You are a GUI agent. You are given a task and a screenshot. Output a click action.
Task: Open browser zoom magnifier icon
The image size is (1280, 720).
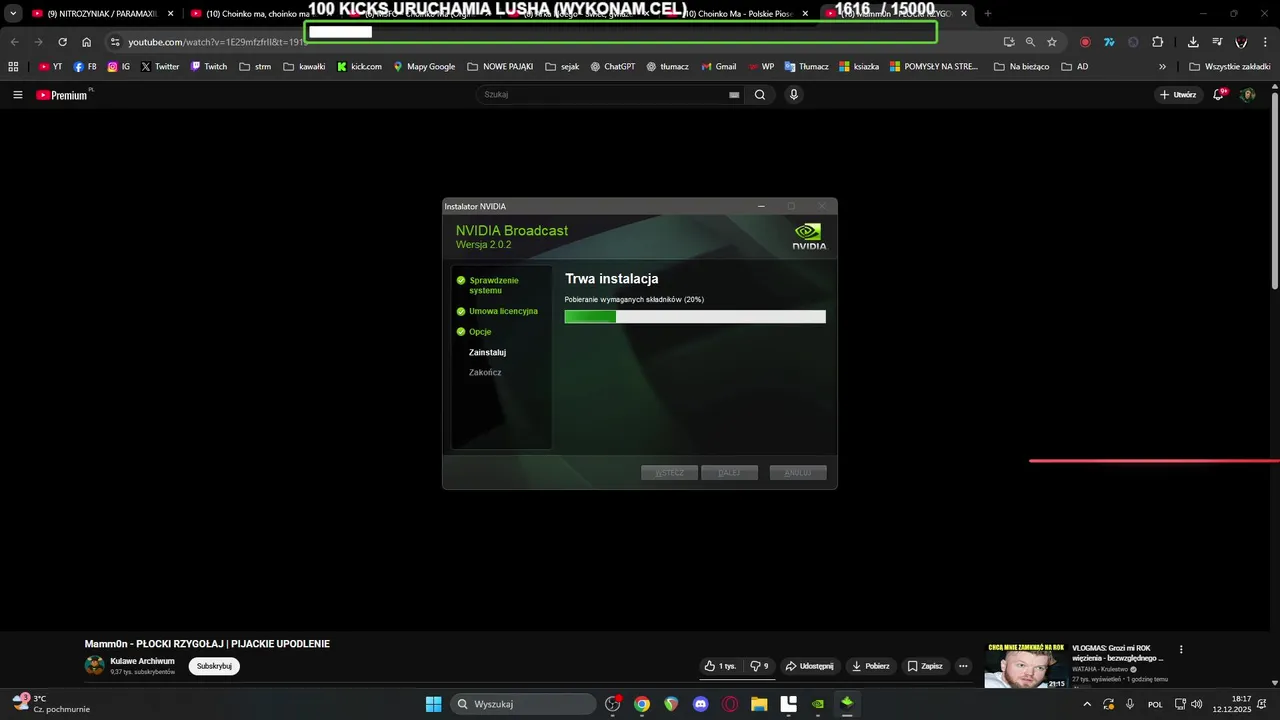point(1030,42)
